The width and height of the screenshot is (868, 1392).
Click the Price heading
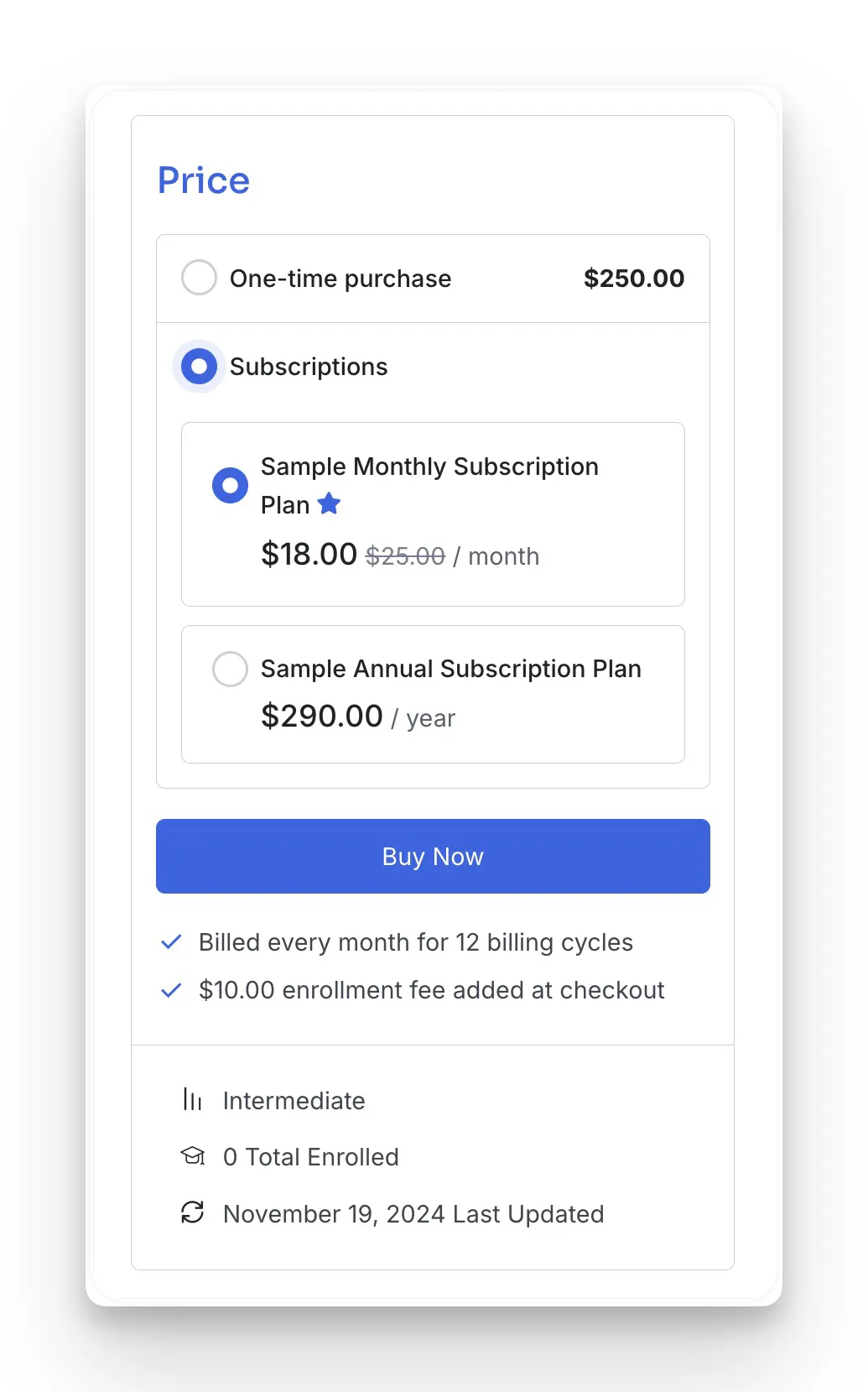pyautogui.click(x=203, y=180)
